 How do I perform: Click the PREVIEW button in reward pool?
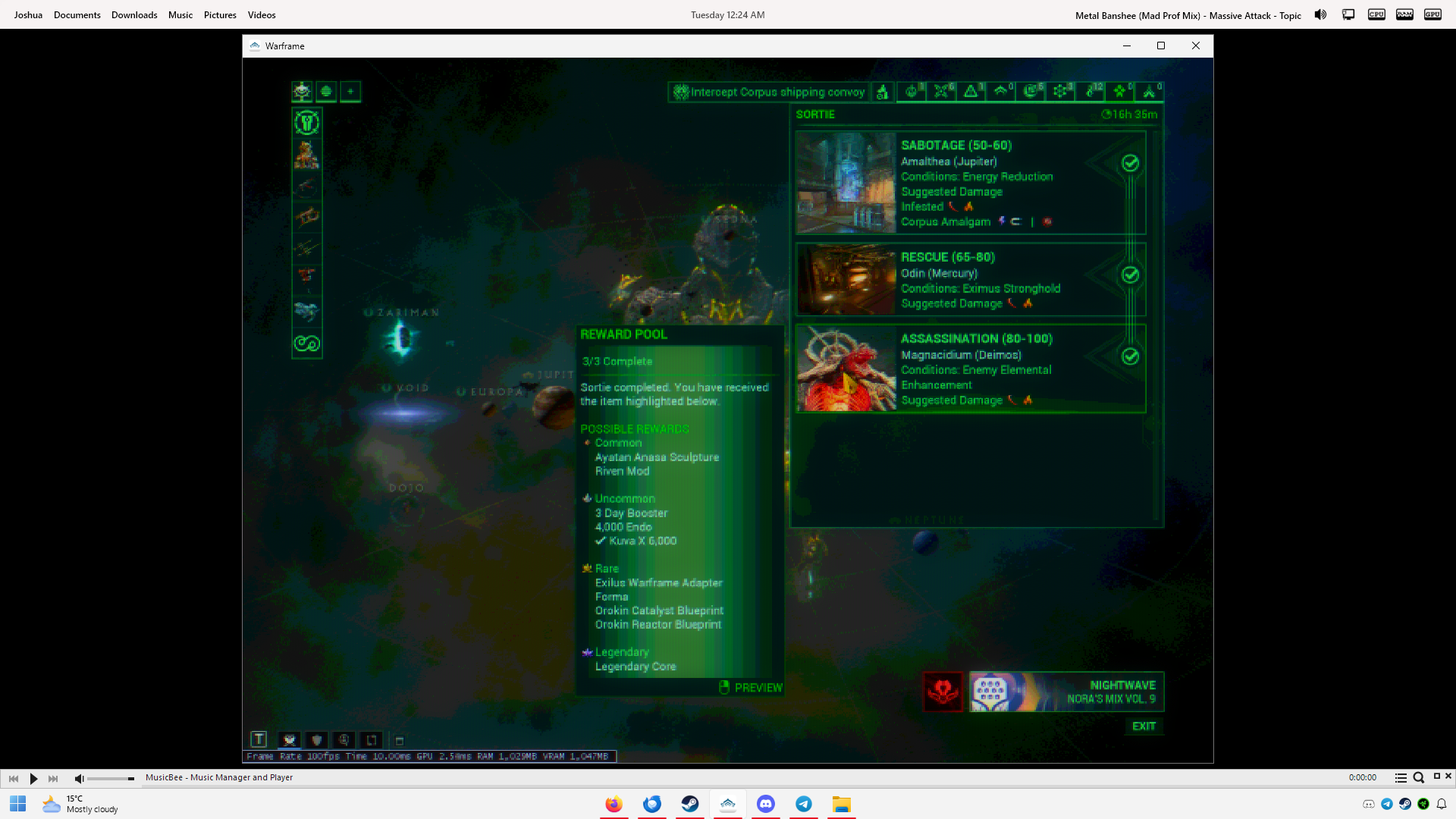[x=751, y=688]
